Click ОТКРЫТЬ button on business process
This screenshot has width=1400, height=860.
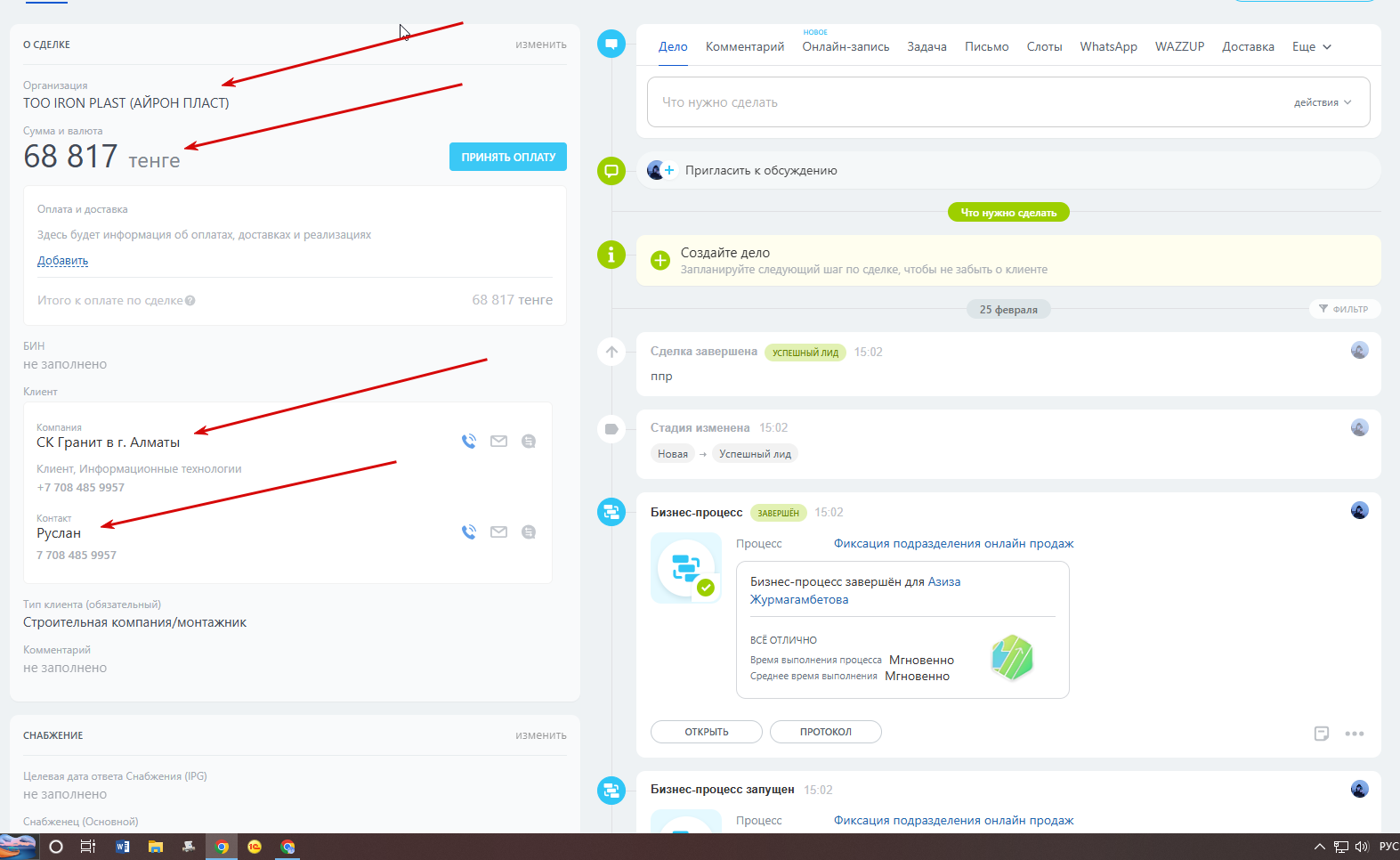(x=707, y=732)
